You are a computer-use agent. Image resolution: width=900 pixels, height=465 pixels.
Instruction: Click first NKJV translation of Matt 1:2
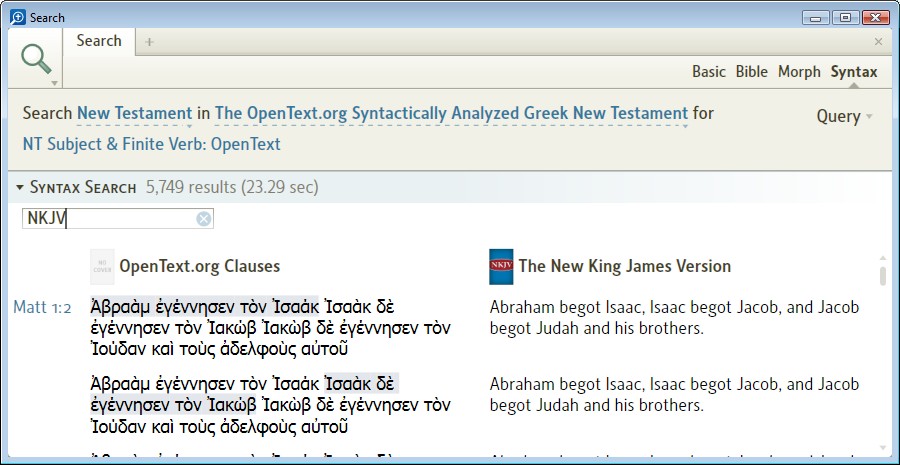(674, 317)
